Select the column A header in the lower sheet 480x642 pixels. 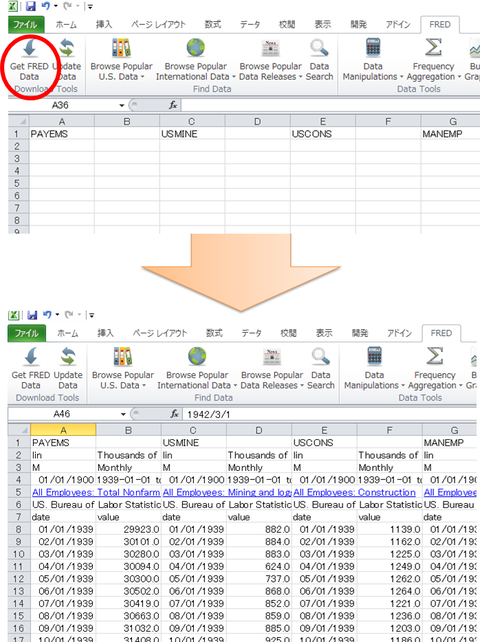(63, 430)
